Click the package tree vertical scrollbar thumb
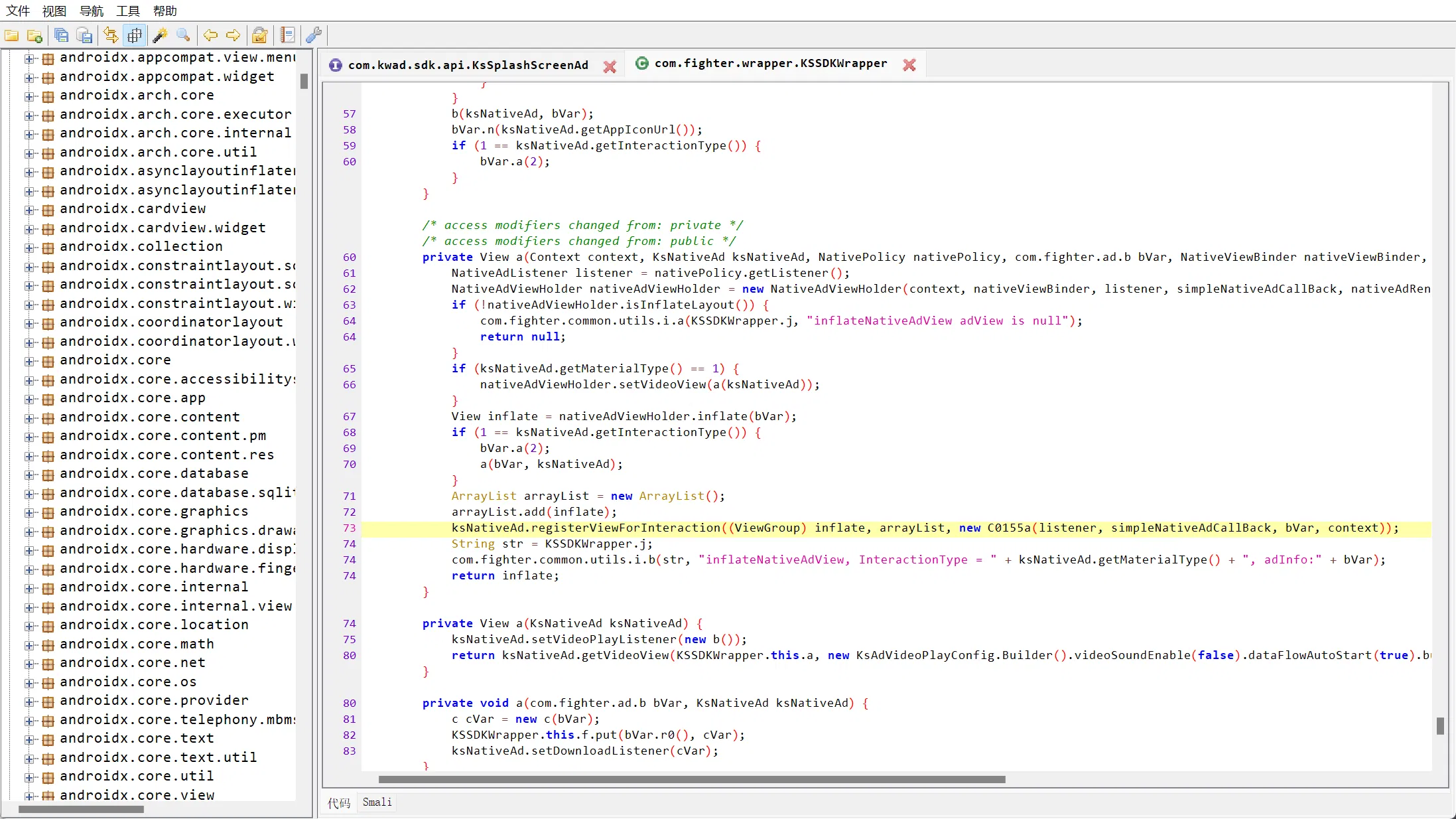The image size is (1456, 819). pos(304,82)
